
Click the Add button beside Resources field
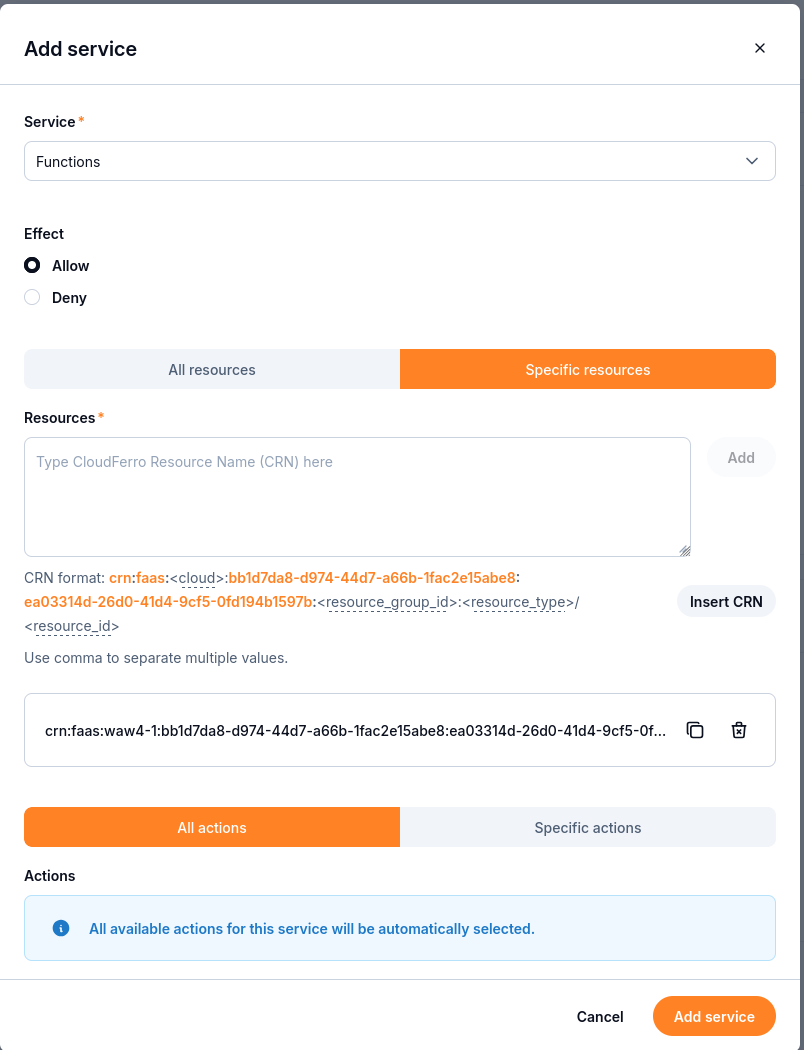(x=741, y=457)
